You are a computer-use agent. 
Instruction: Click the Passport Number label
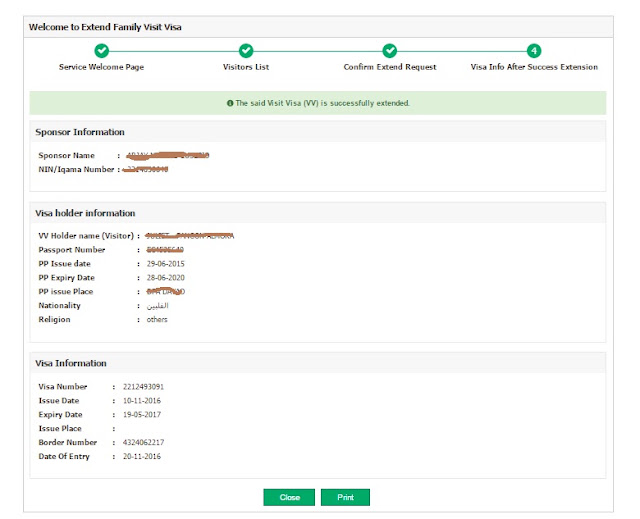coord(72,250)
